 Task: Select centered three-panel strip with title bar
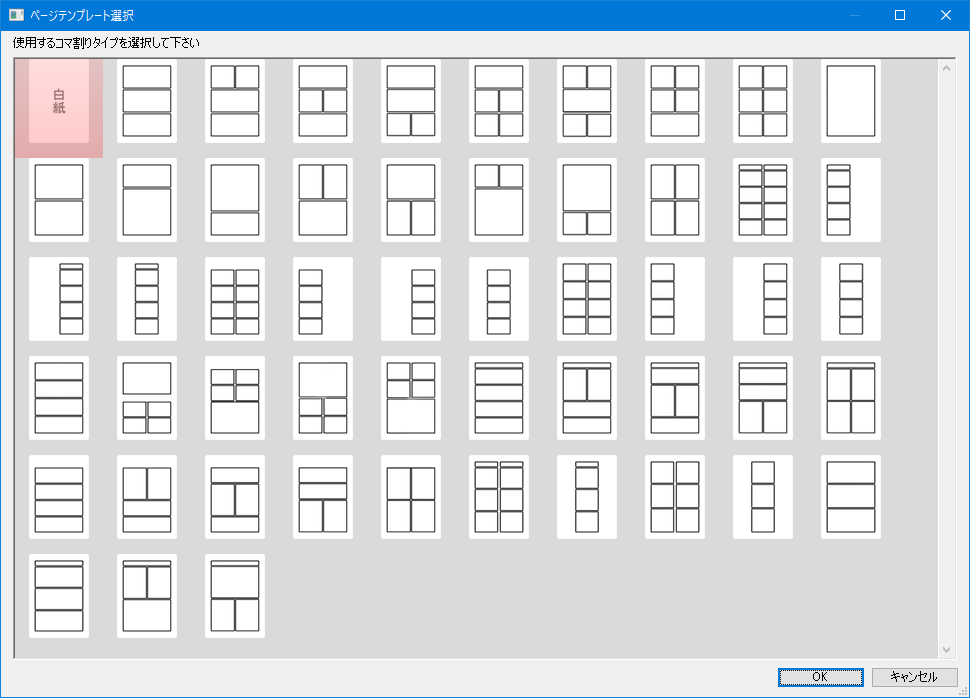click(587, 497)
